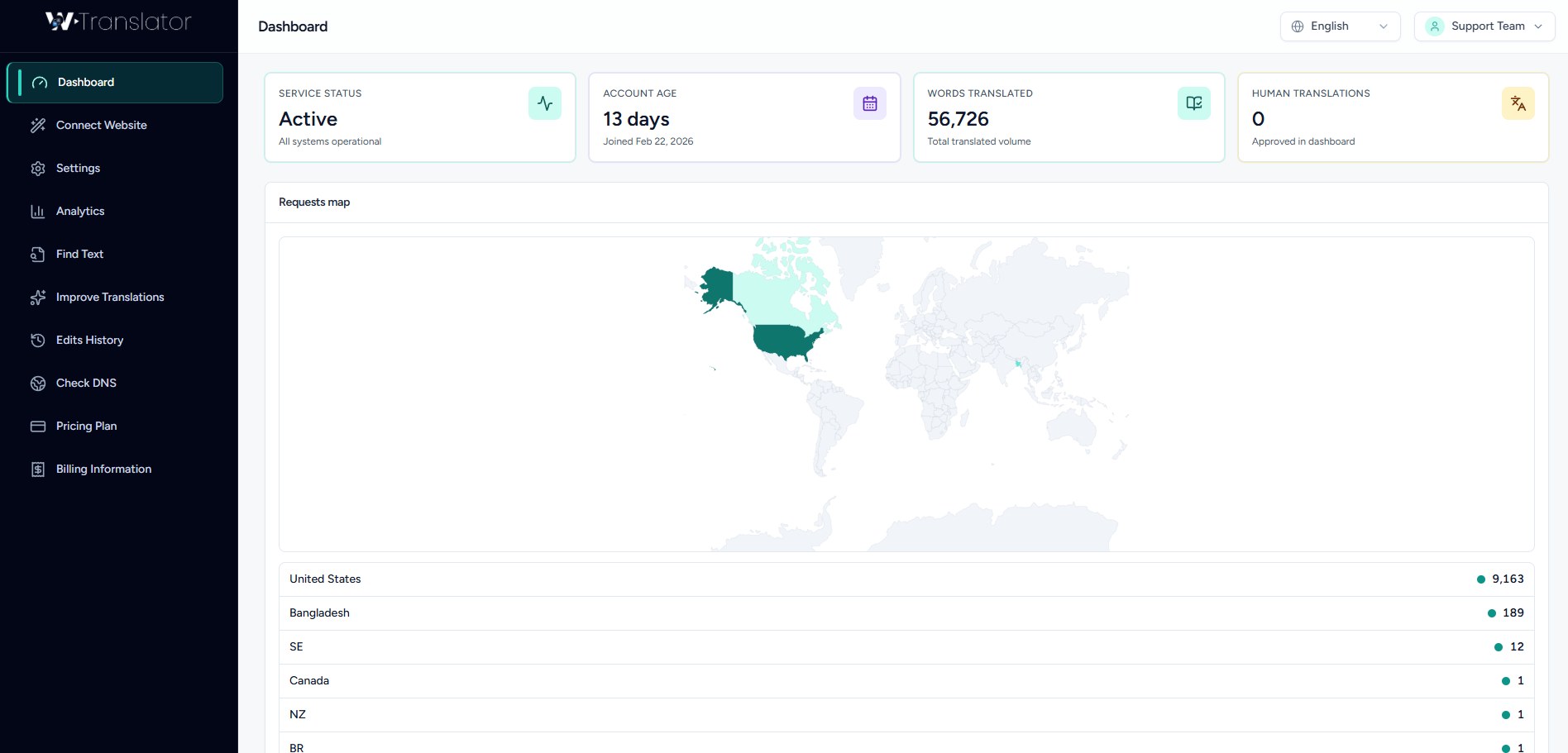Click the Find Text magnifier icon
1568x753 pixels.
(38, 254)
